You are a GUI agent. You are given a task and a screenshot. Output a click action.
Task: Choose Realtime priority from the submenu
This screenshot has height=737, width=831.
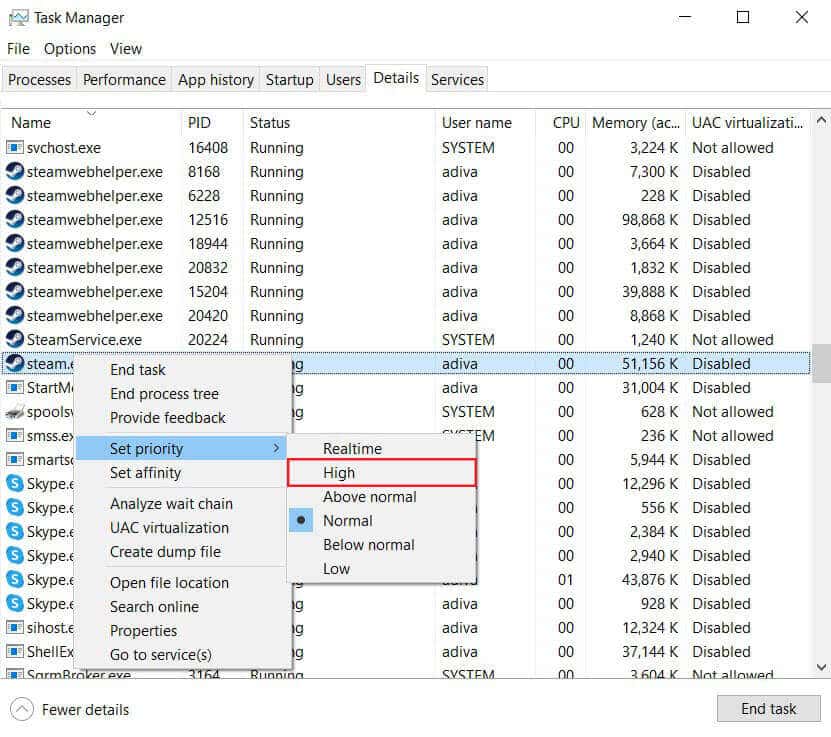[x=382, y=449]
